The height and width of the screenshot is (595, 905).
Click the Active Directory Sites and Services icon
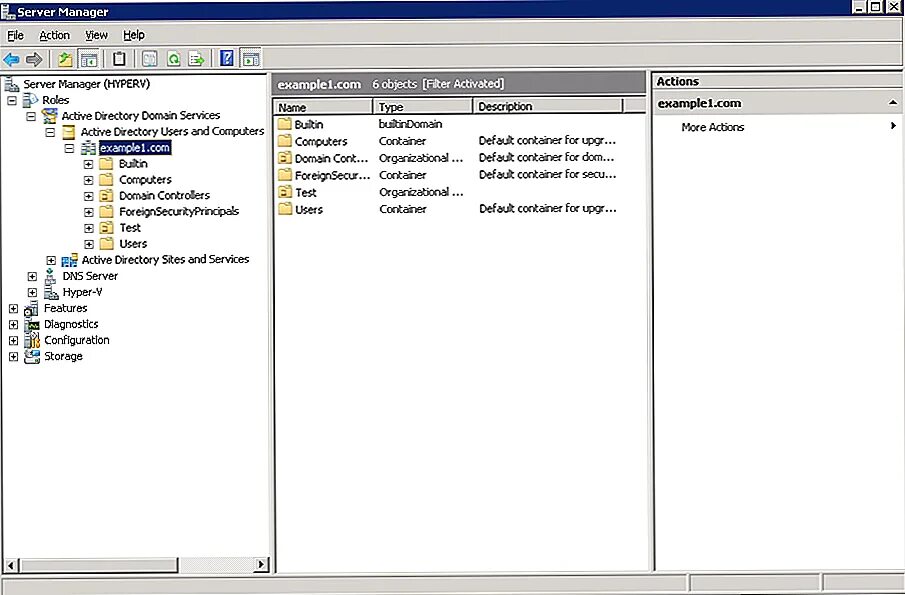point(69,260)
